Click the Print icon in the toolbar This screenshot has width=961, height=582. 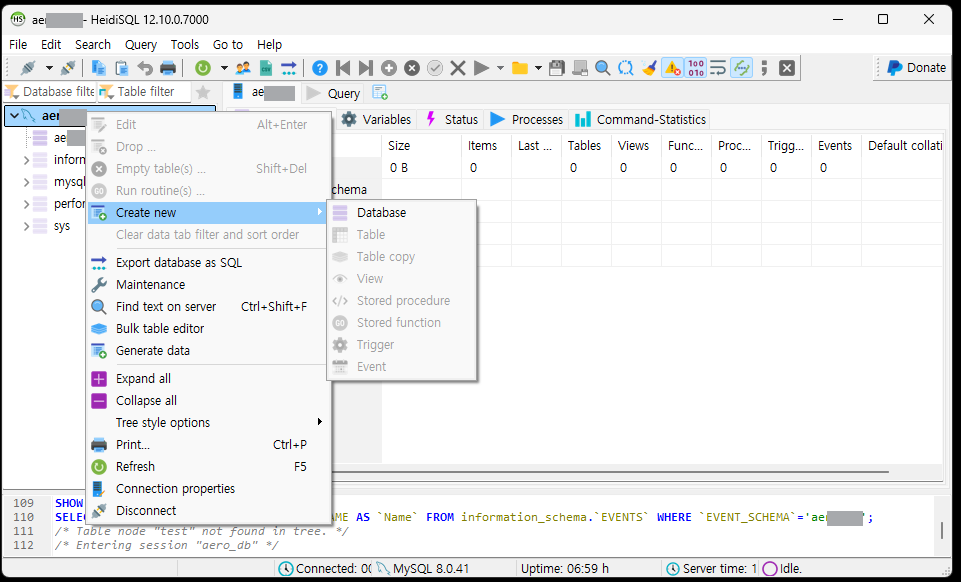[x=168, y=68]
